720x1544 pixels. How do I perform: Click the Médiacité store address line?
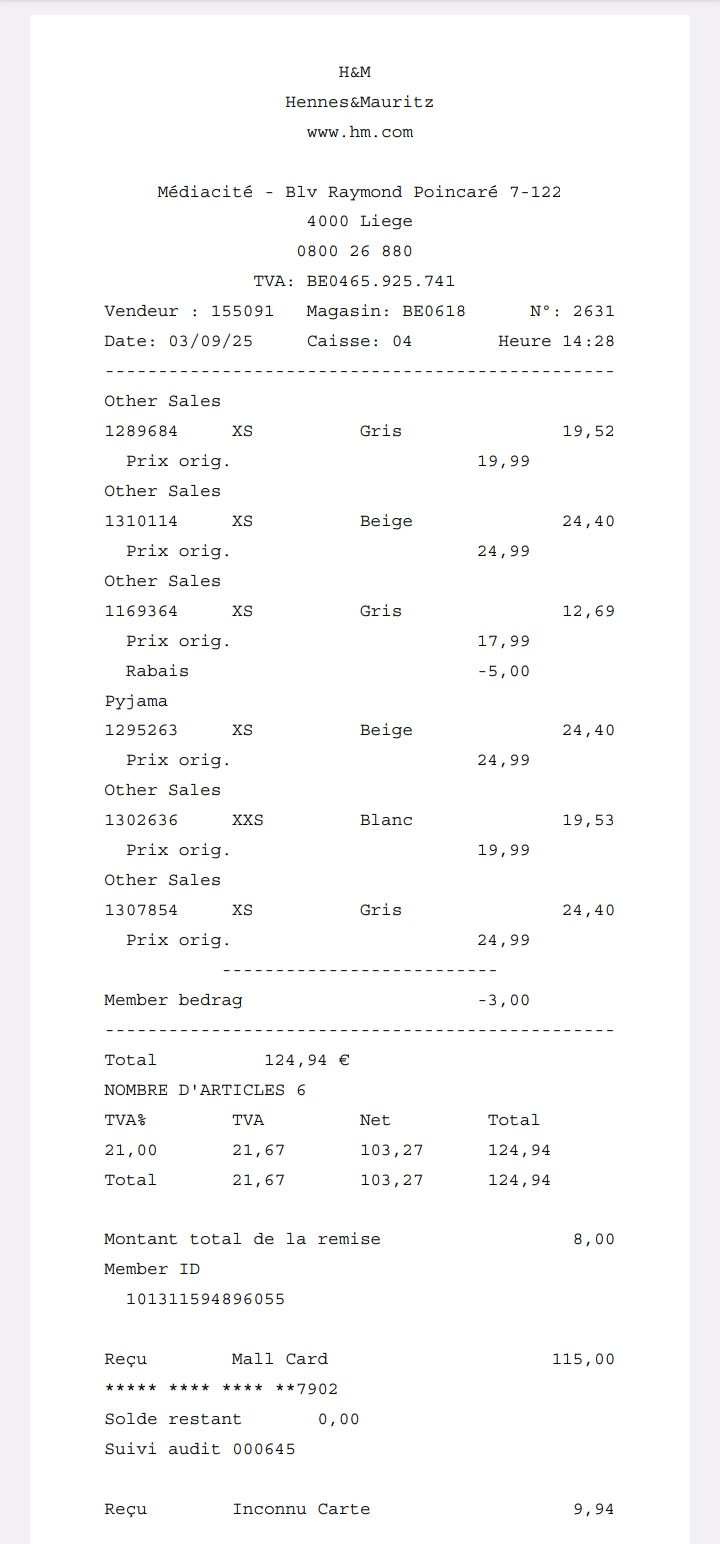tap(359, 192)
